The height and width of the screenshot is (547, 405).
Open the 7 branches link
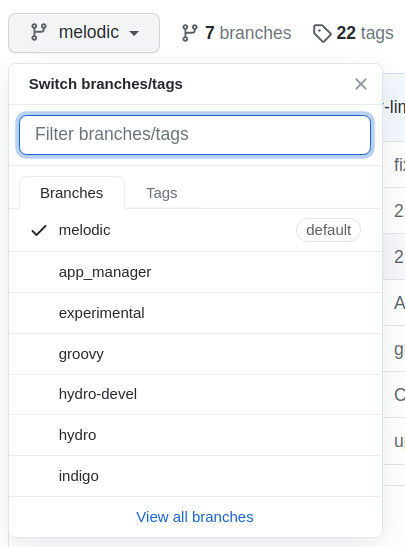pos(237,33)
